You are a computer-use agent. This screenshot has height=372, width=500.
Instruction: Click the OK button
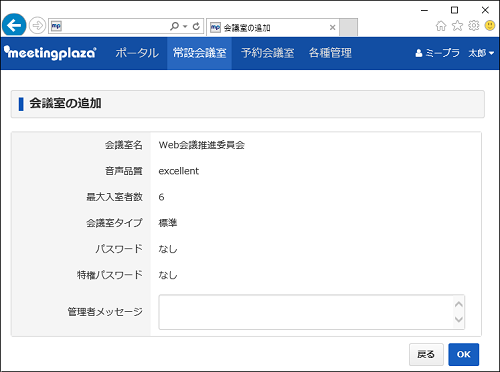coord(464,354)
